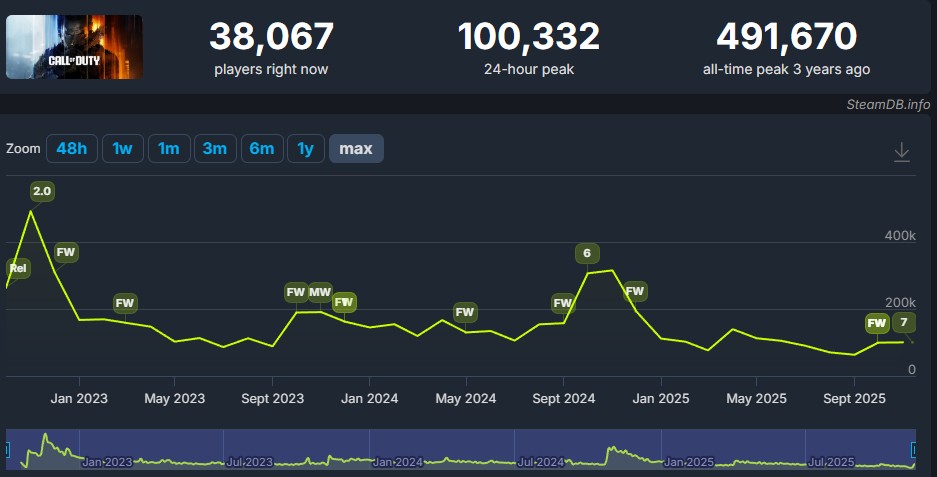This screenshot has width=937, height=477.
Task: Zoom the chart to 6m
Action: tap(261, 149)
